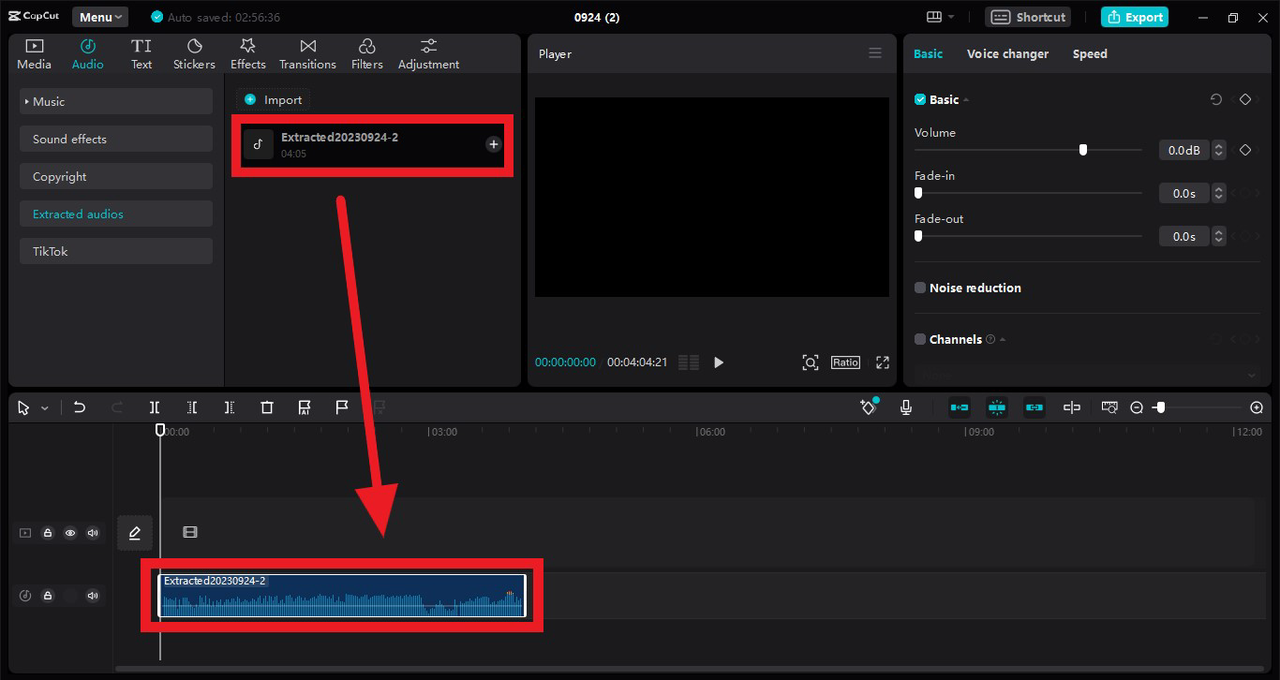1280x680 pixels.
Task: Click the AI beat marker flag
Action: point(304,408)
